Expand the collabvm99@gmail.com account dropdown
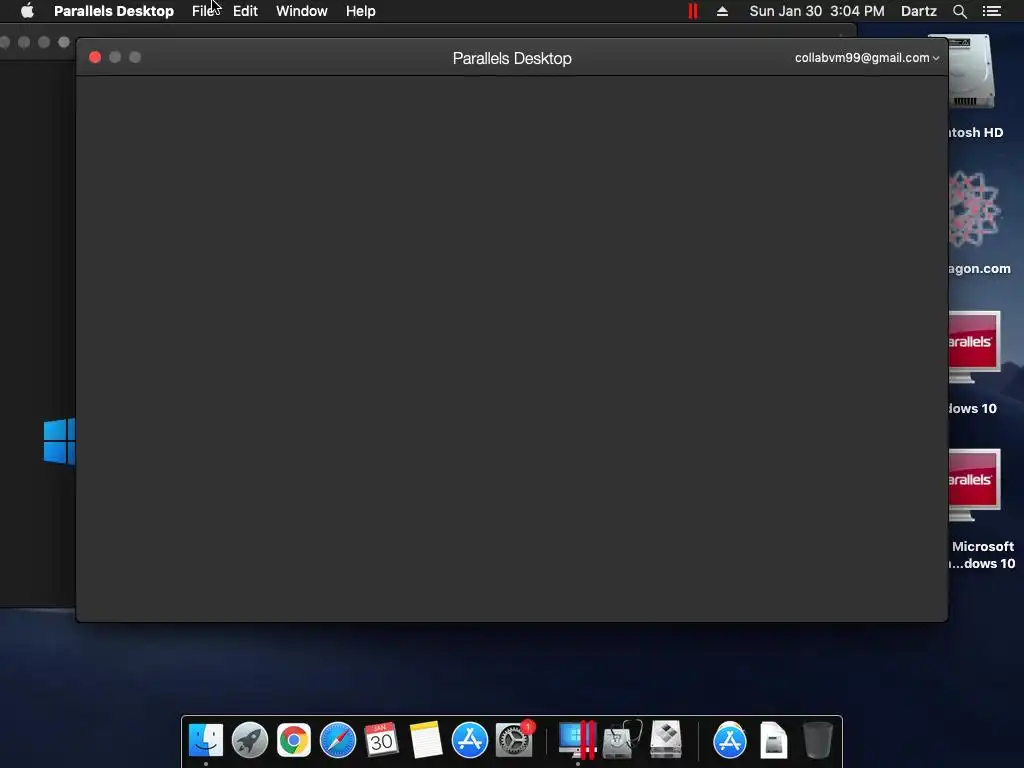 (867, 57)
